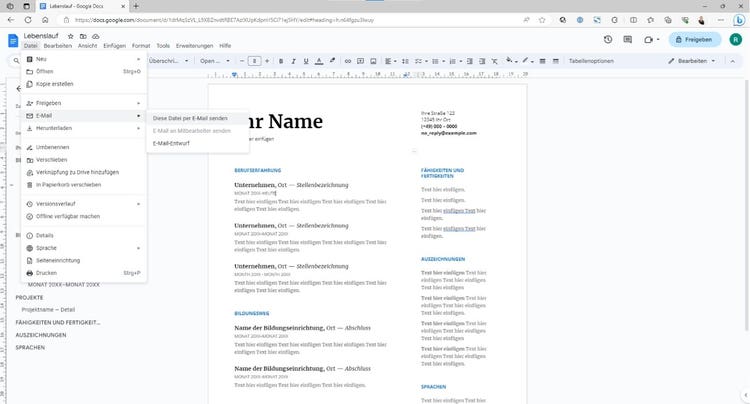Apply italic formatting
This screenshot has width=750, height=404.
coord(293,61)
